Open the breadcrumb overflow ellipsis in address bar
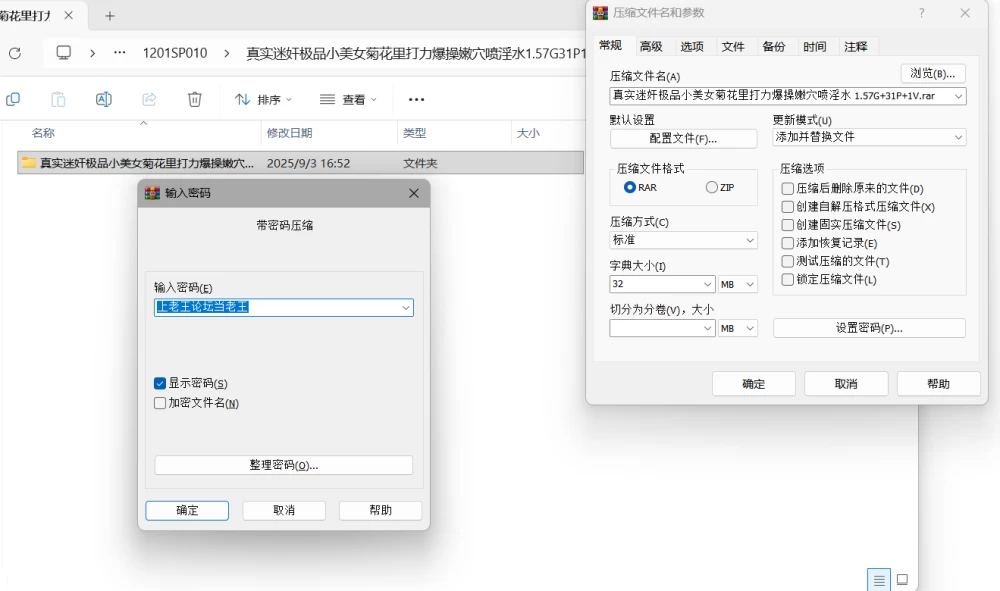Screen dimensions: 1000x591 pos(119,53)
